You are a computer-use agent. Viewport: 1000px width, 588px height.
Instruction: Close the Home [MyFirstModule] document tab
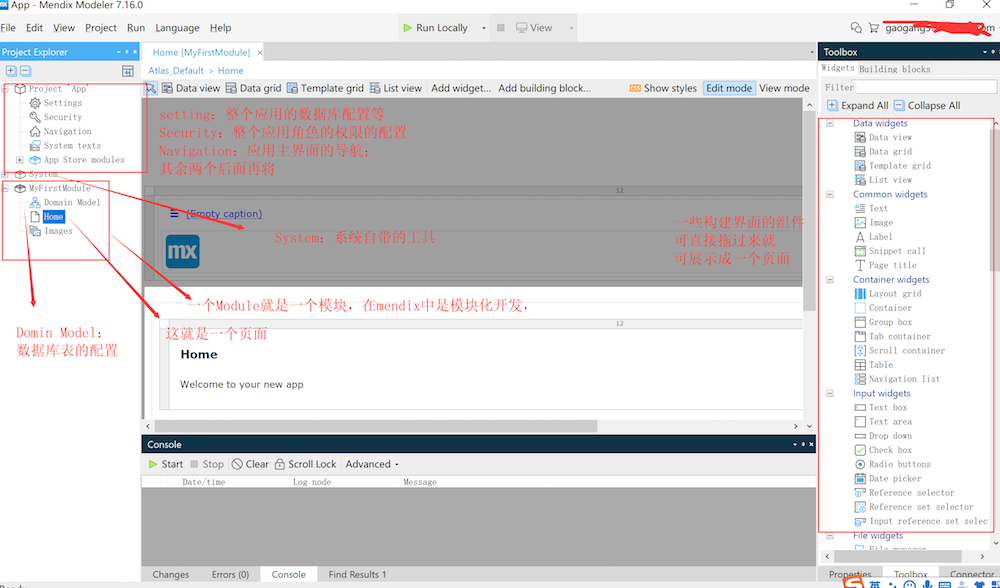(x=260, y=52)
